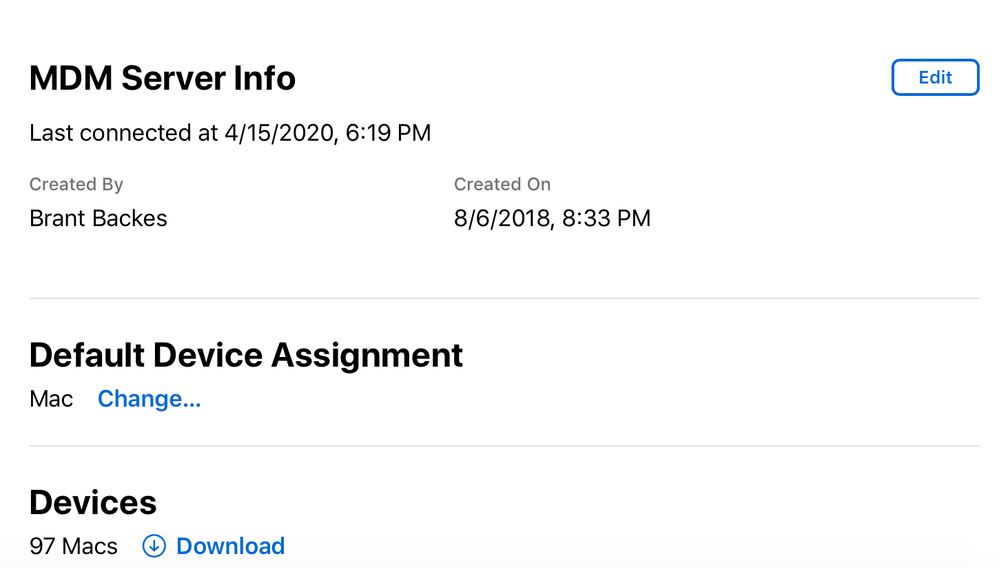The height and width of the screenshot is (568, 999).
Task: Select the Default Device Assignment heading
Action: tap(246, 355)
